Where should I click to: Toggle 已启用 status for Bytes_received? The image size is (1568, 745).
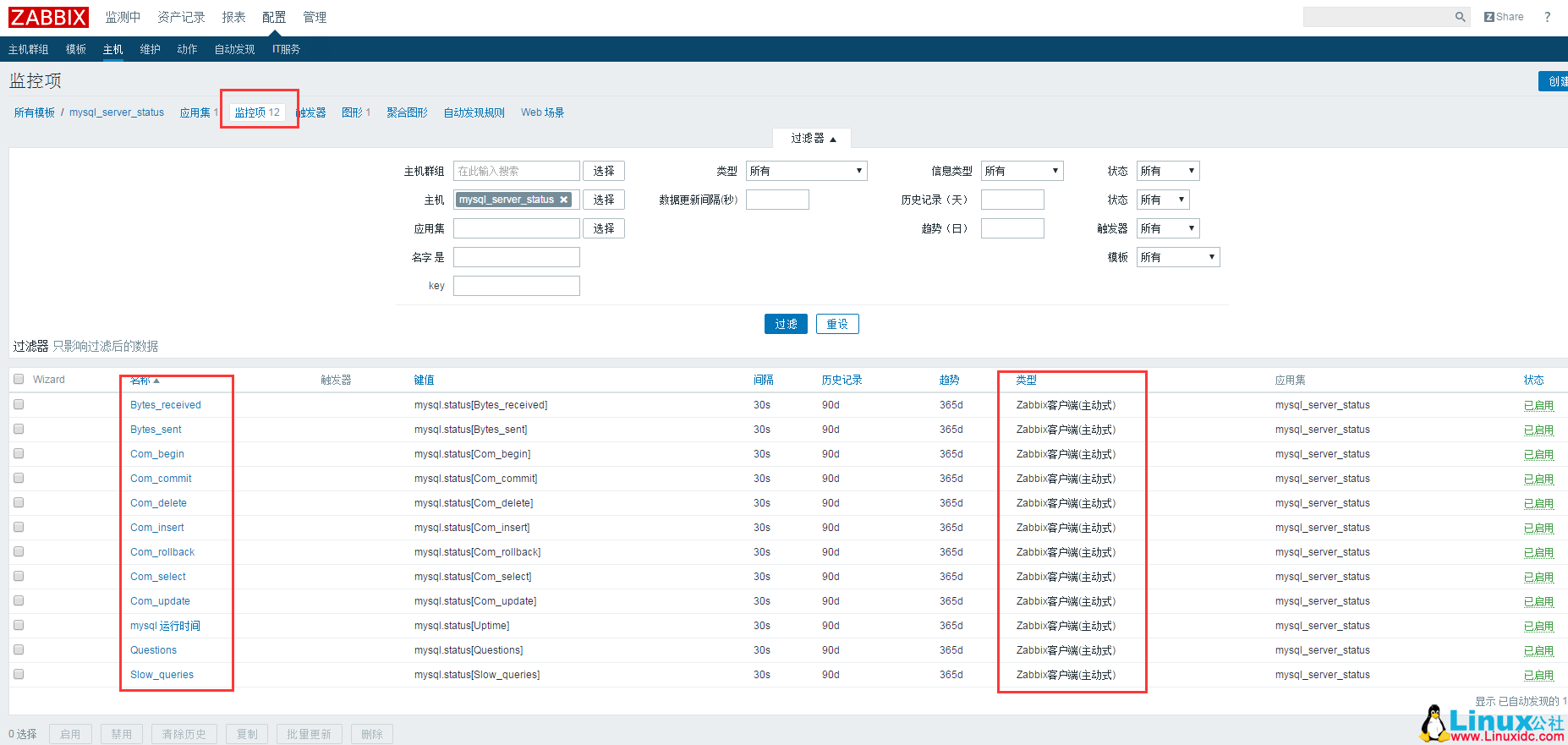pos(1538,405)
